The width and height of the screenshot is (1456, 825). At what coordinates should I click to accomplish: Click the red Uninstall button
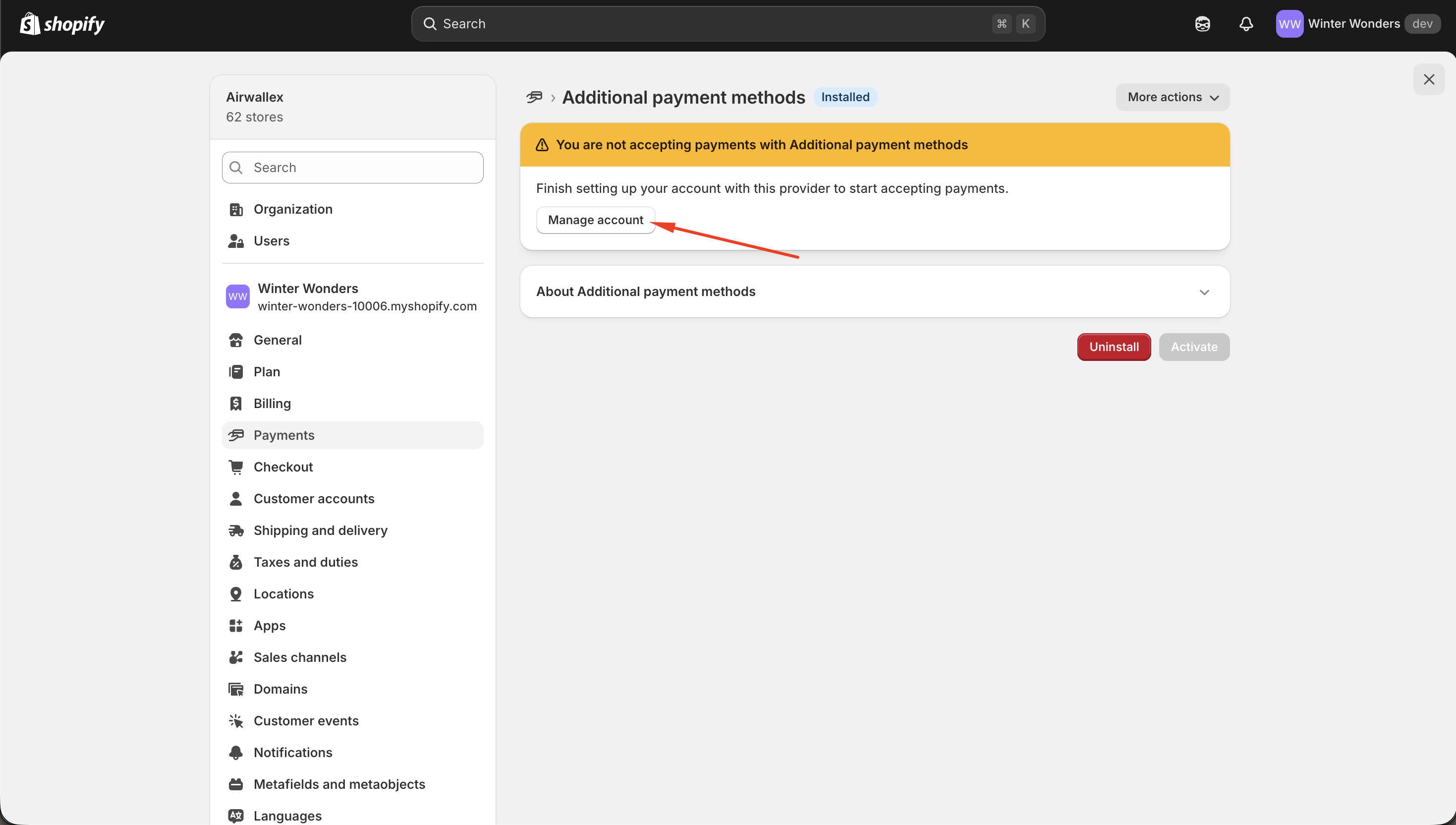pos(1114,348)
